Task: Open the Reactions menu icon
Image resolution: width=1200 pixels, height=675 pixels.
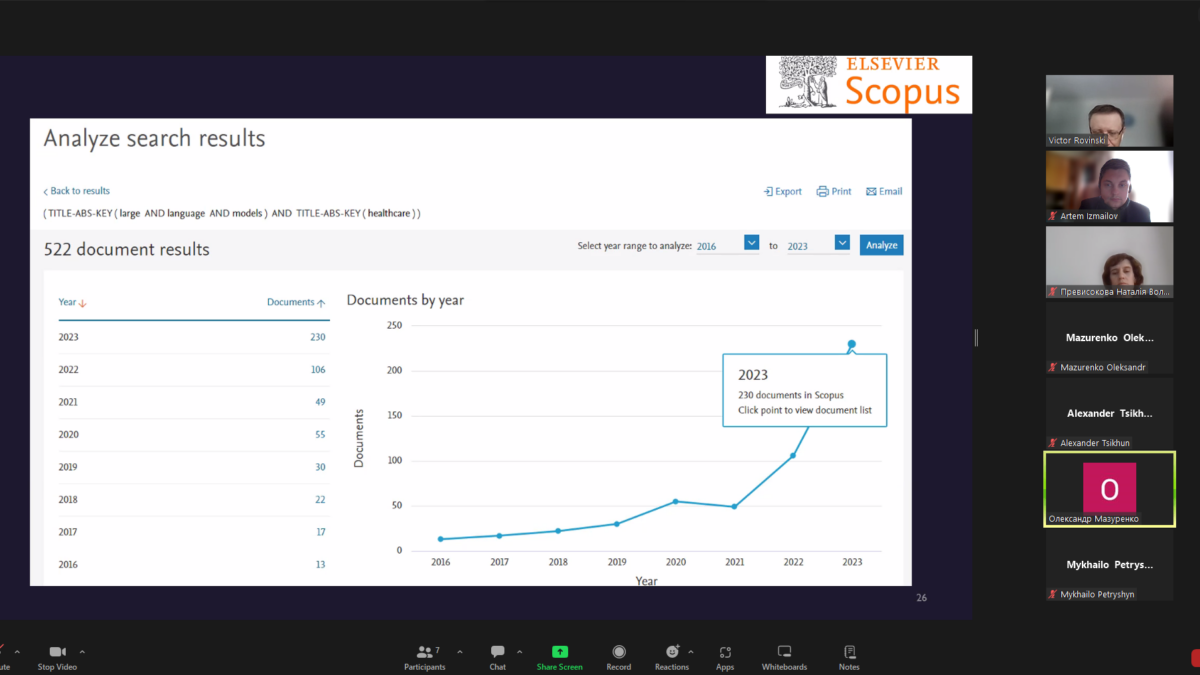Action: click(672, 652)
